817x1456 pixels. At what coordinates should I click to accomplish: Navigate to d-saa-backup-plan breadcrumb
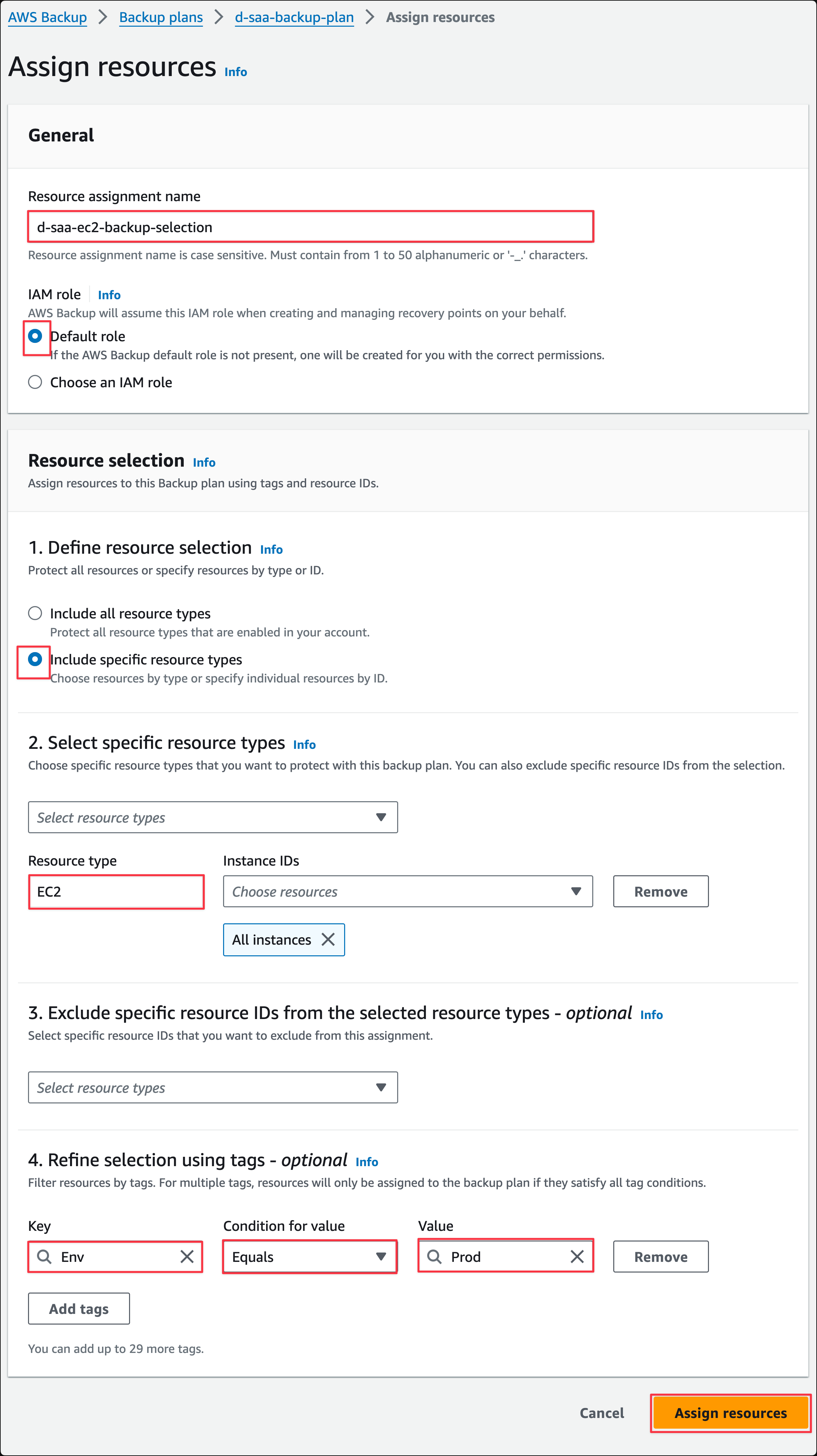[x=294, y=18]
